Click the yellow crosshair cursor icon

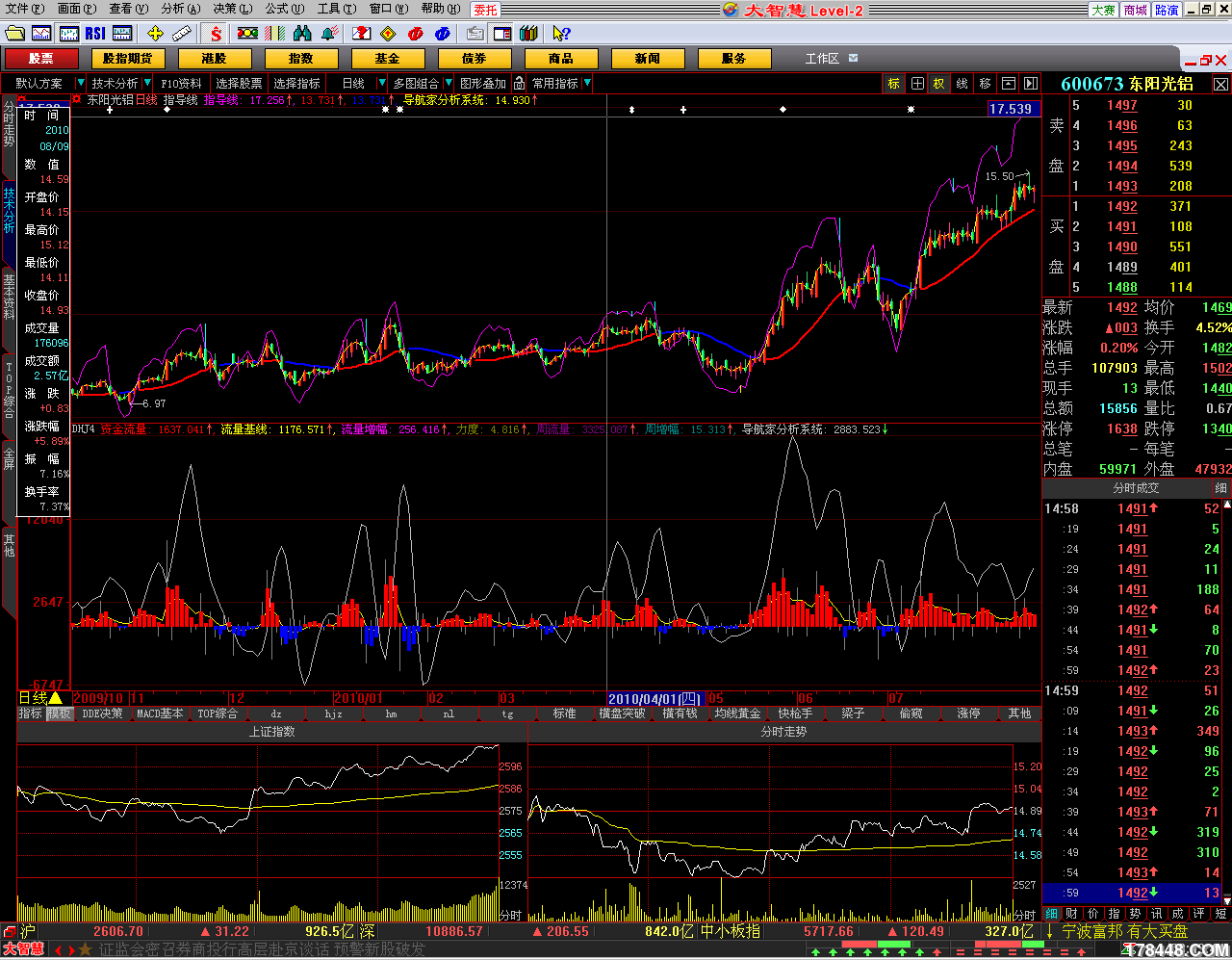click(155, 34)
